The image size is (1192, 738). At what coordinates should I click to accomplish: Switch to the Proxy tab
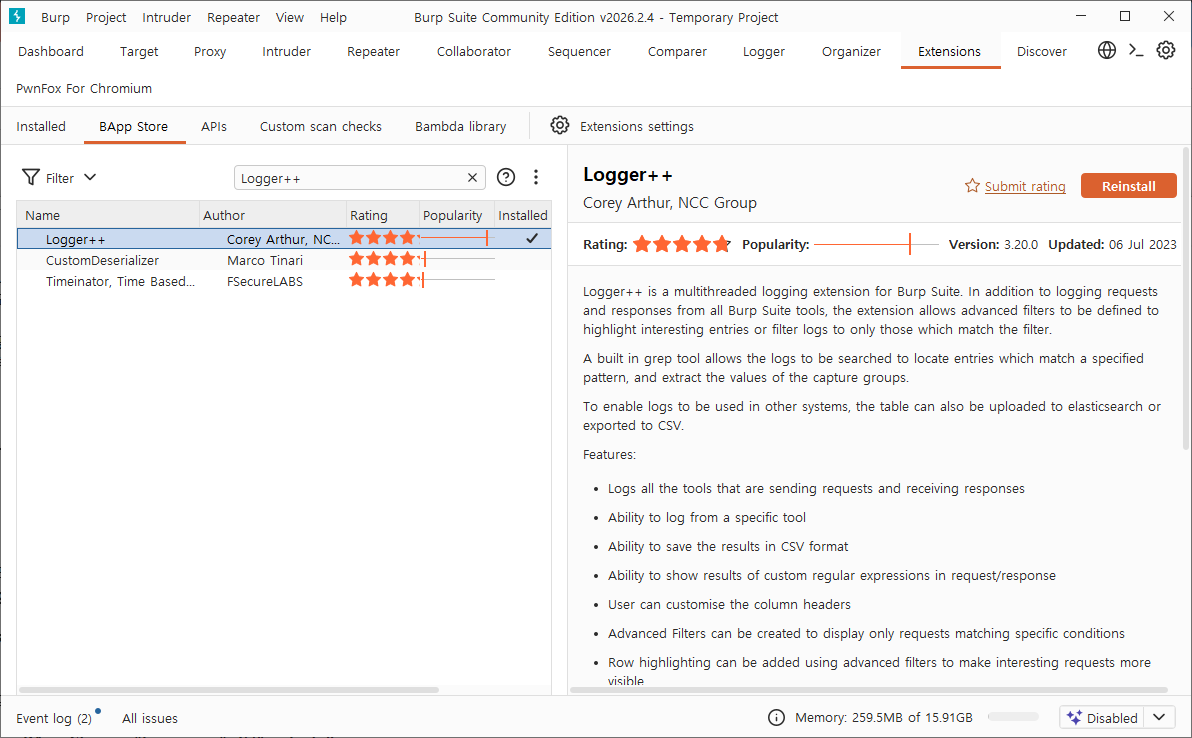tap(210, 51)
